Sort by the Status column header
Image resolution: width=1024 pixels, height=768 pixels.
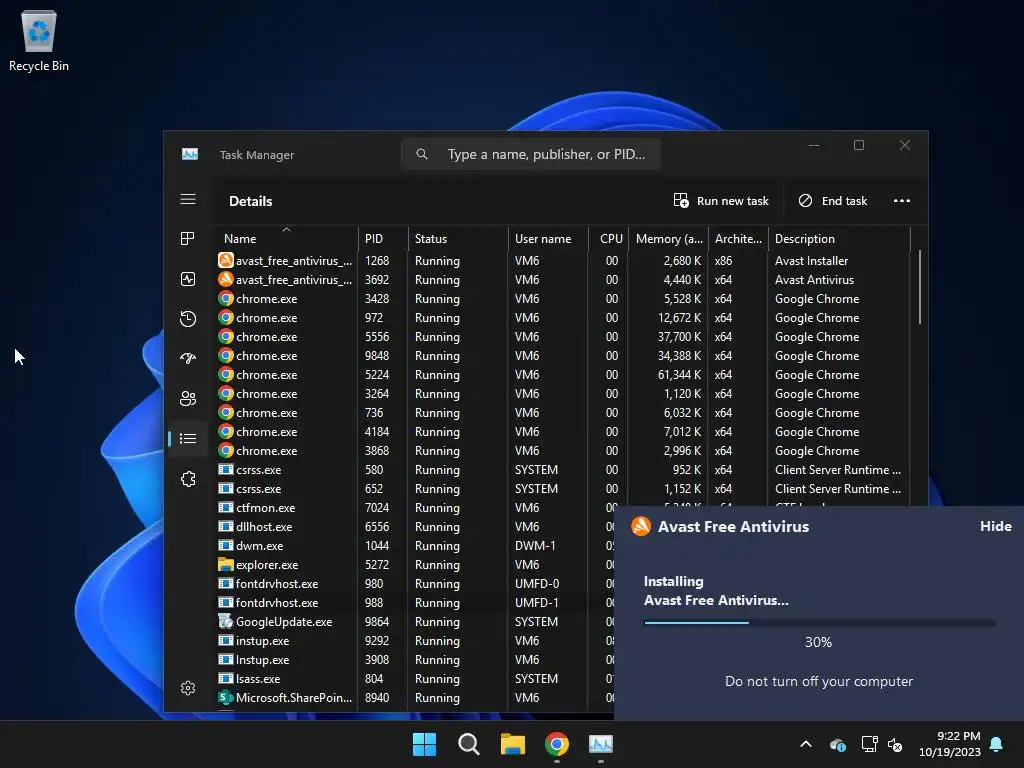tap(458, 239)
